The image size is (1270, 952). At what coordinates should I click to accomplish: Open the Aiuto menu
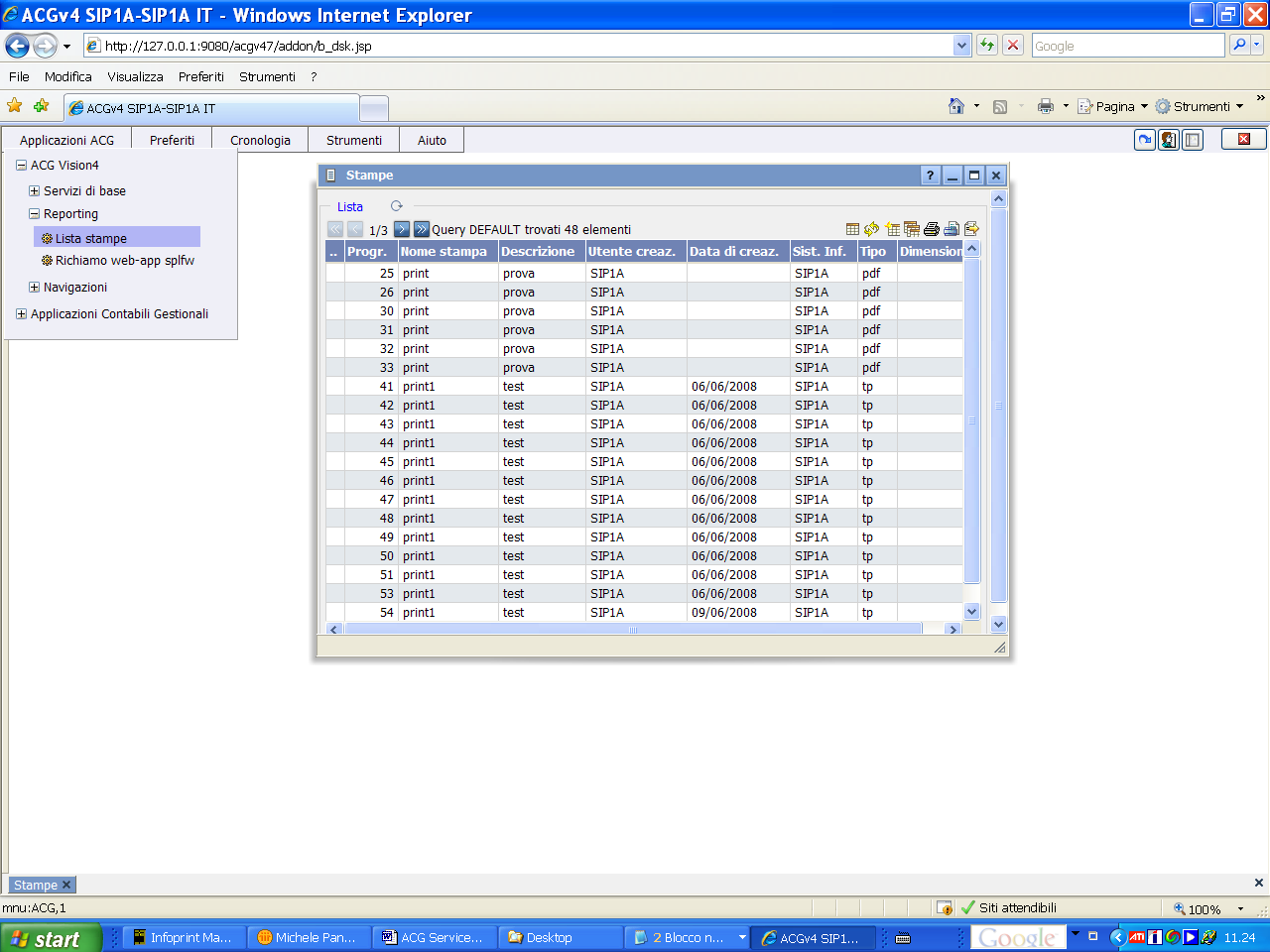(432, 140)
